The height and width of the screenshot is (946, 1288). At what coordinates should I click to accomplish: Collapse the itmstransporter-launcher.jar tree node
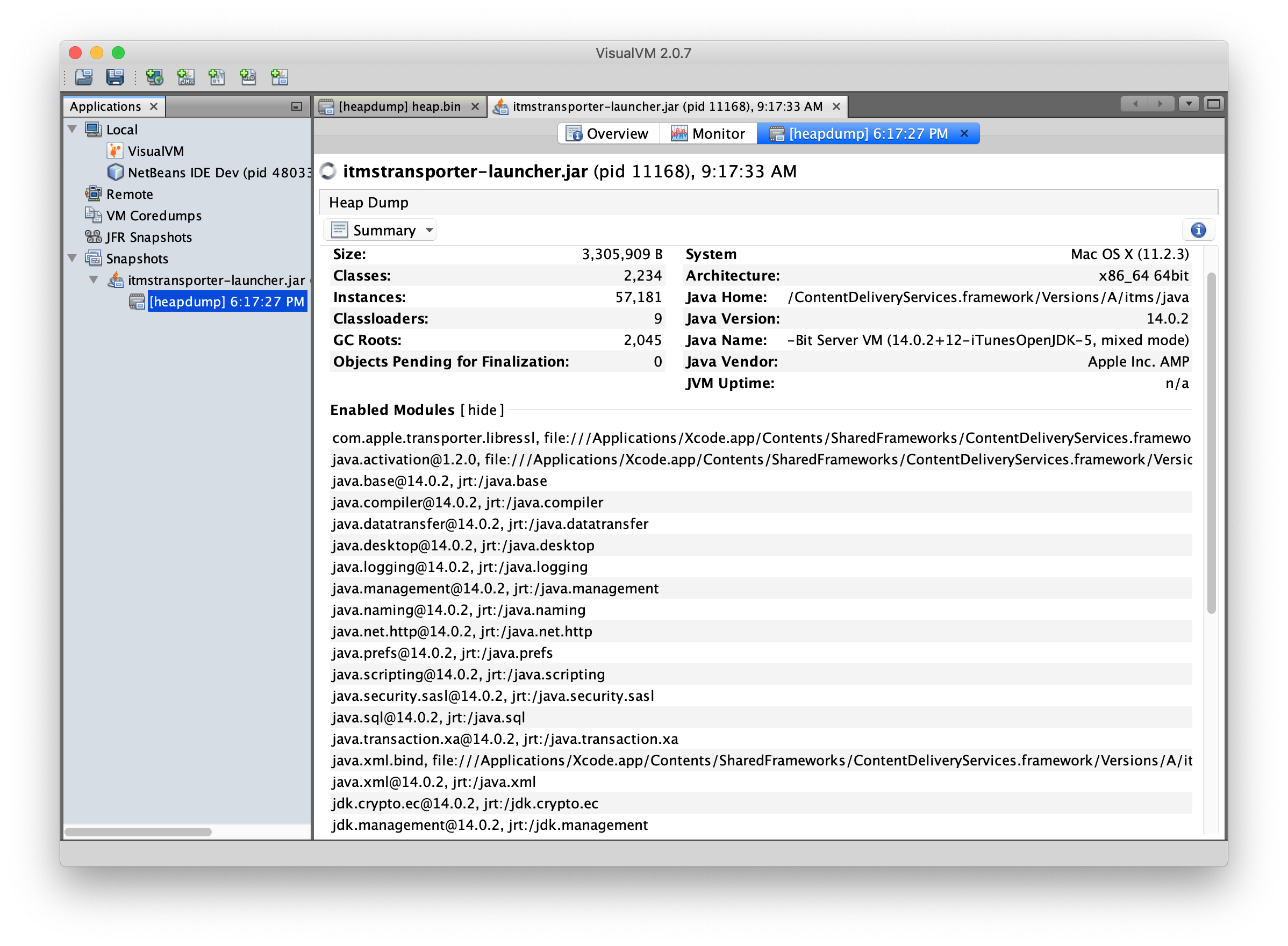(94, 280)
